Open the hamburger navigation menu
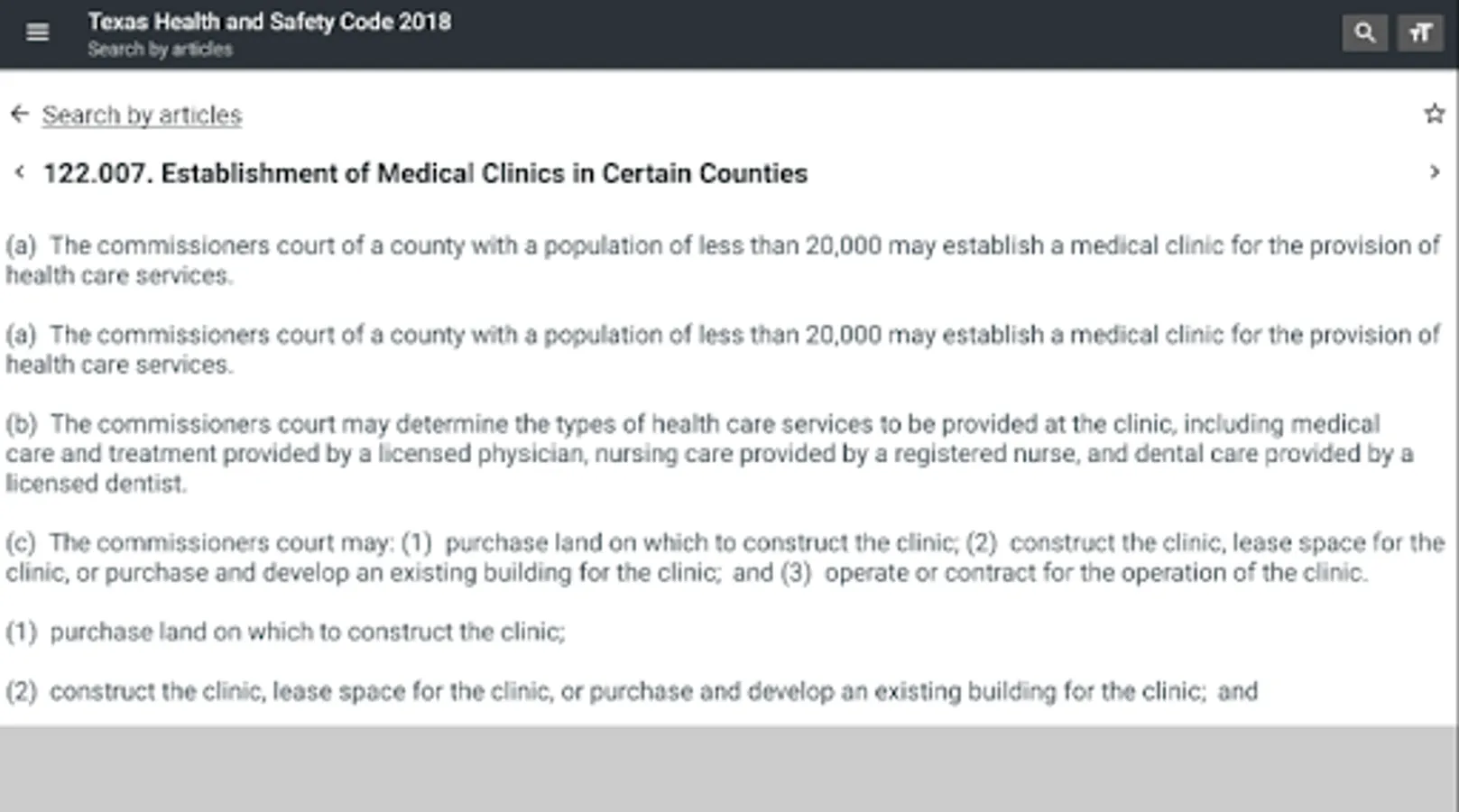Screen dimensions: 1459x812 coord(37,32)
